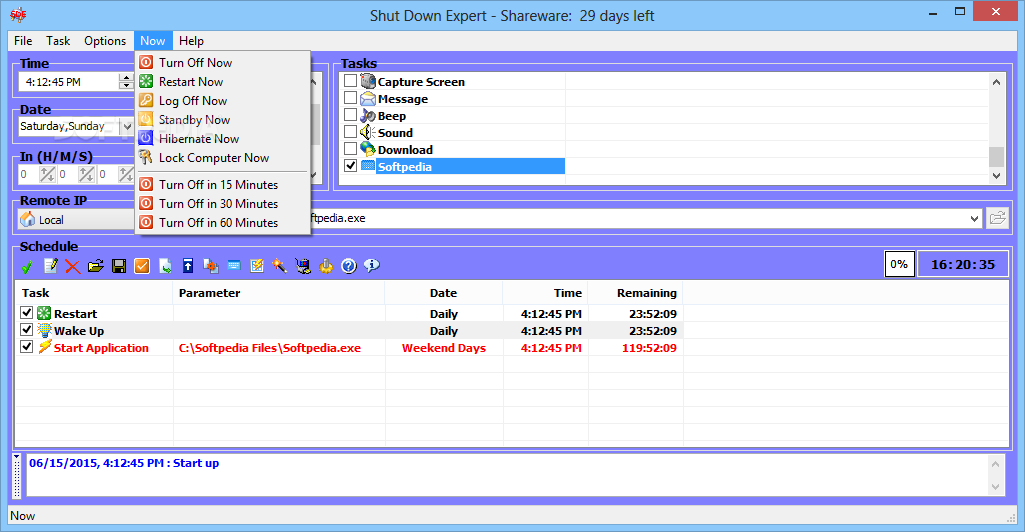Open the Help menu
1025x532 pixels.
[x=192, y=41]
